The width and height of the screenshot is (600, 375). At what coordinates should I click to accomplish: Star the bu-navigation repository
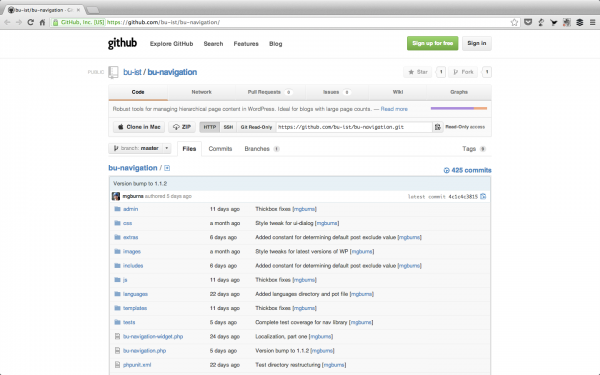click(x=417, y=72)
